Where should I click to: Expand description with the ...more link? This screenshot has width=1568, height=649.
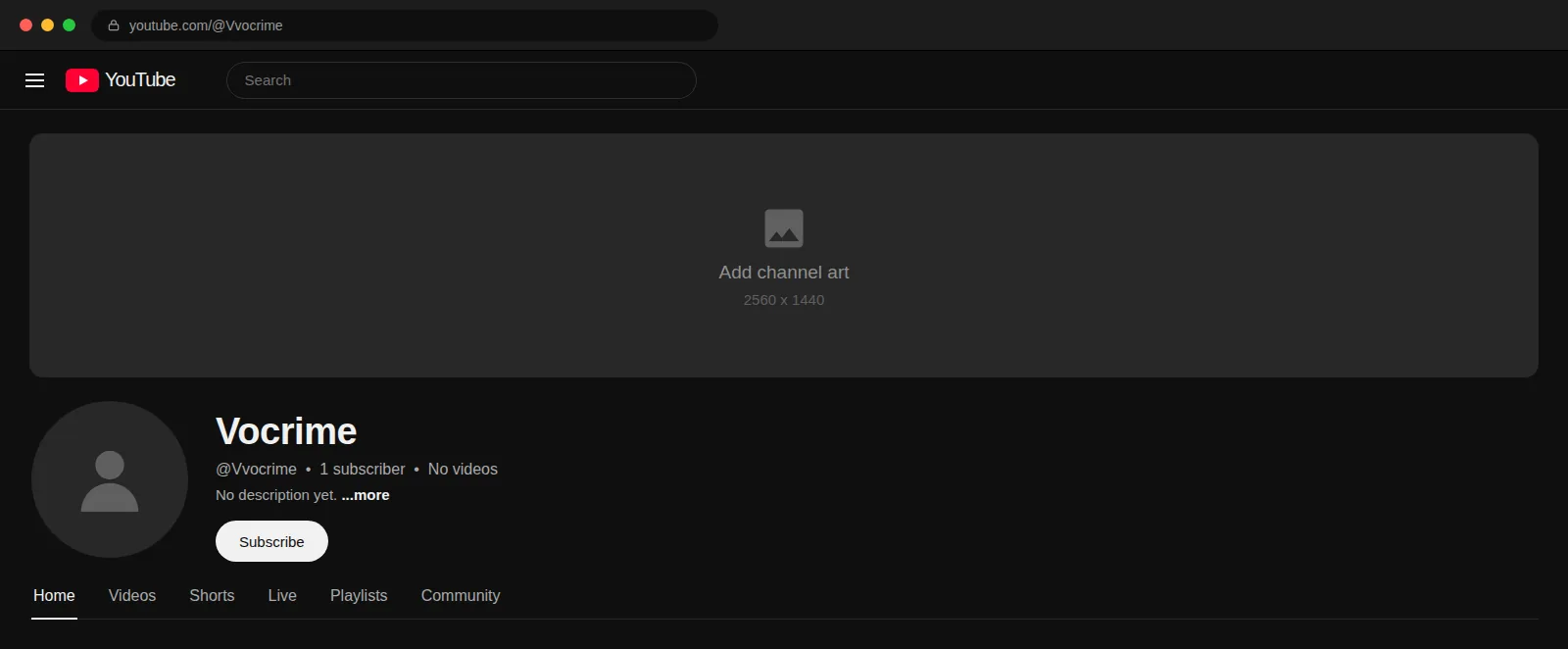[x=366, y=495]
